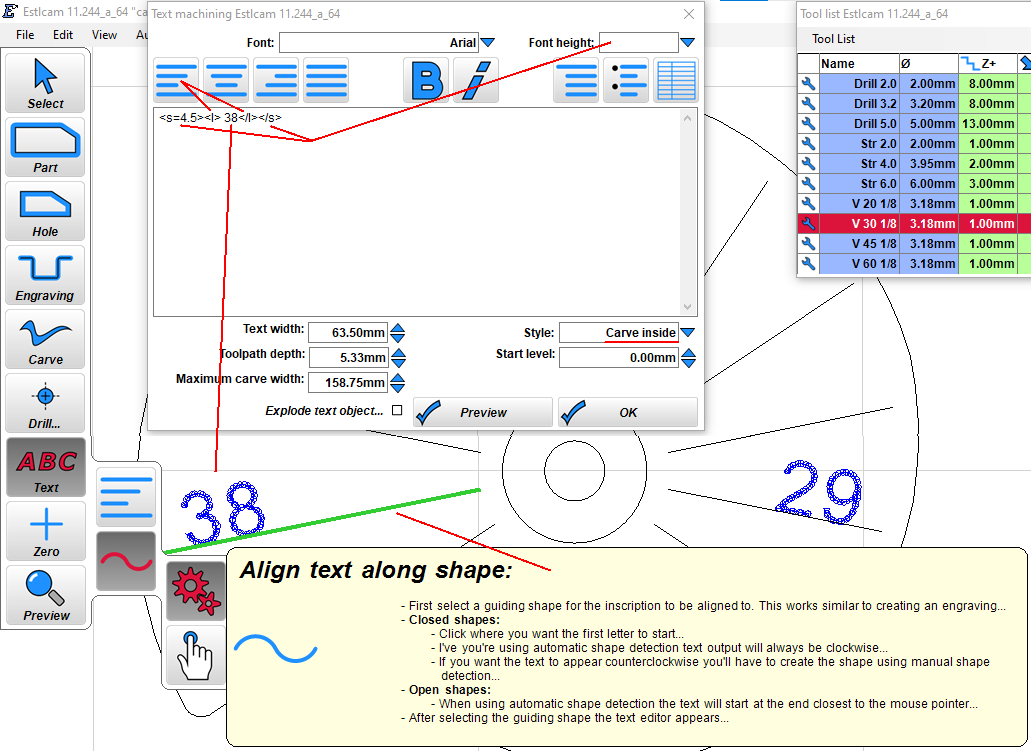The image size is (1031, 751).
Task: Click the Ø diameter column header
Action: pyautogui.click(x=928, y=64)
